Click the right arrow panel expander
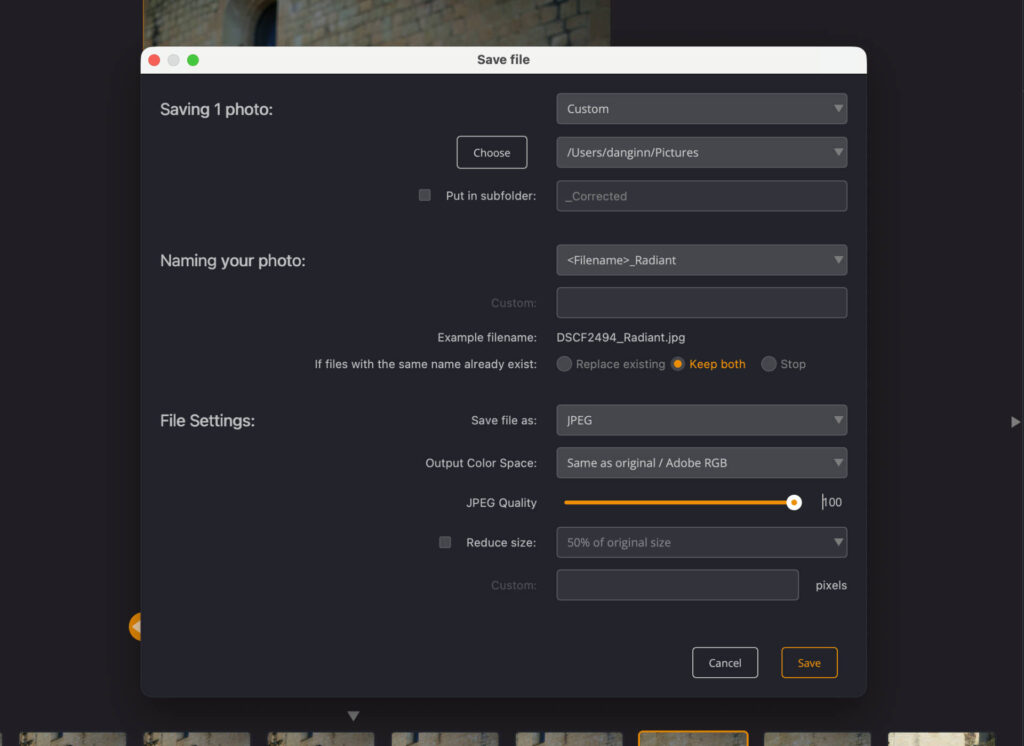Screen dimensions: 1024x746 pos(1015,422)
